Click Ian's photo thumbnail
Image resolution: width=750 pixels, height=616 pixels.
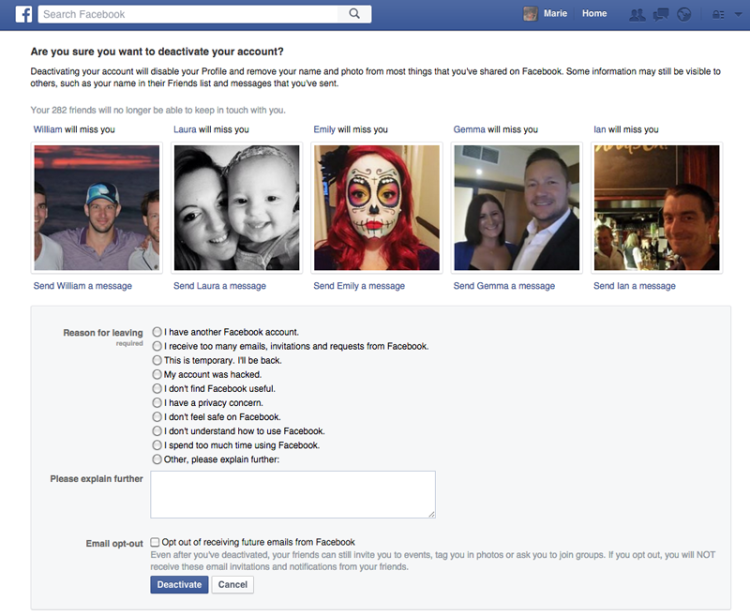656,208
